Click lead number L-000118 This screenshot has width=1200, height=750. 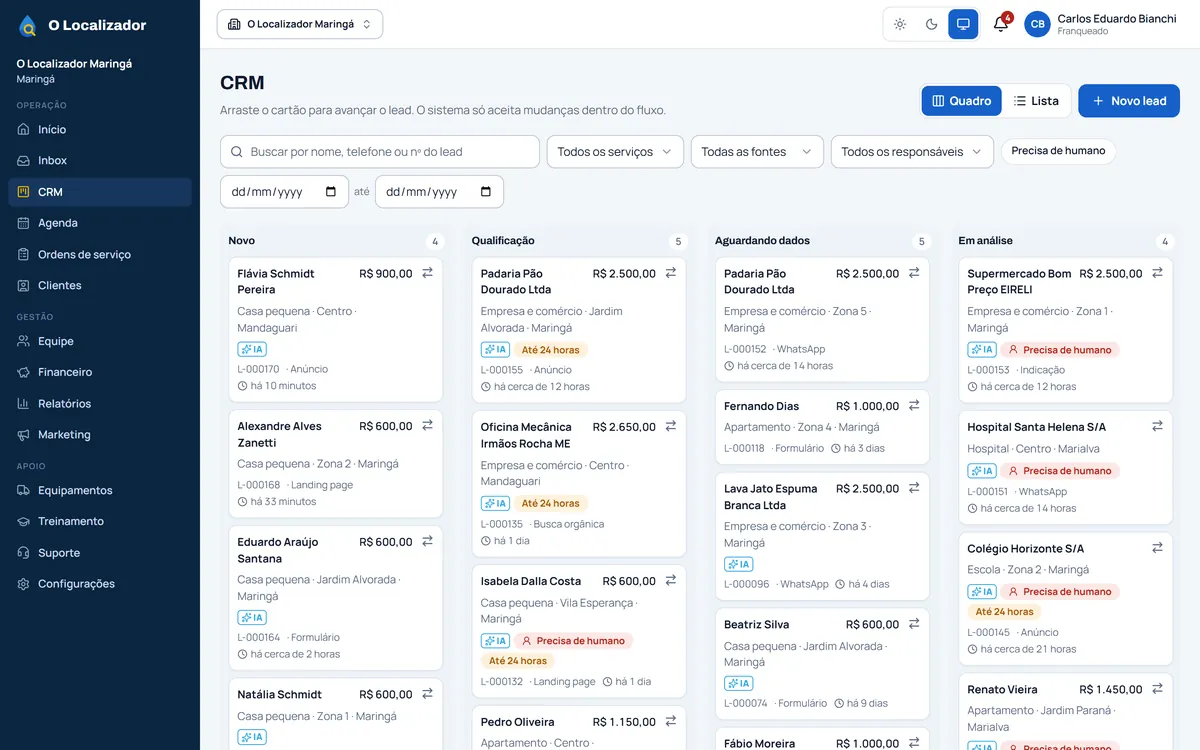tap(745, 448)
